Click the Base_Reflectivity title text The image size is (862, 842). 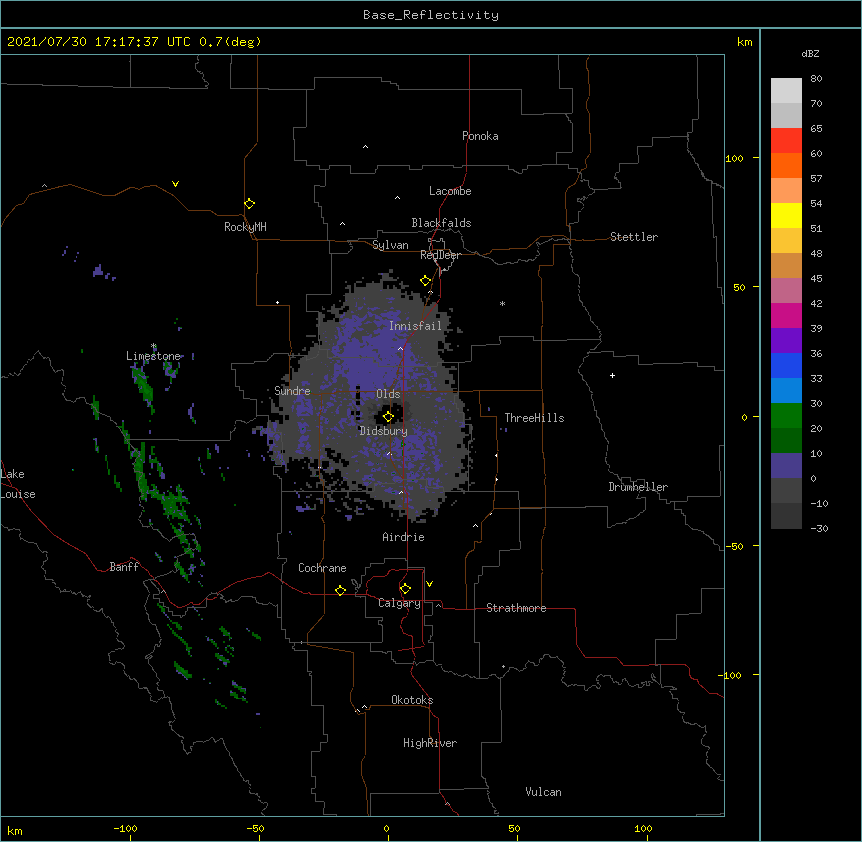coord(431,15)
